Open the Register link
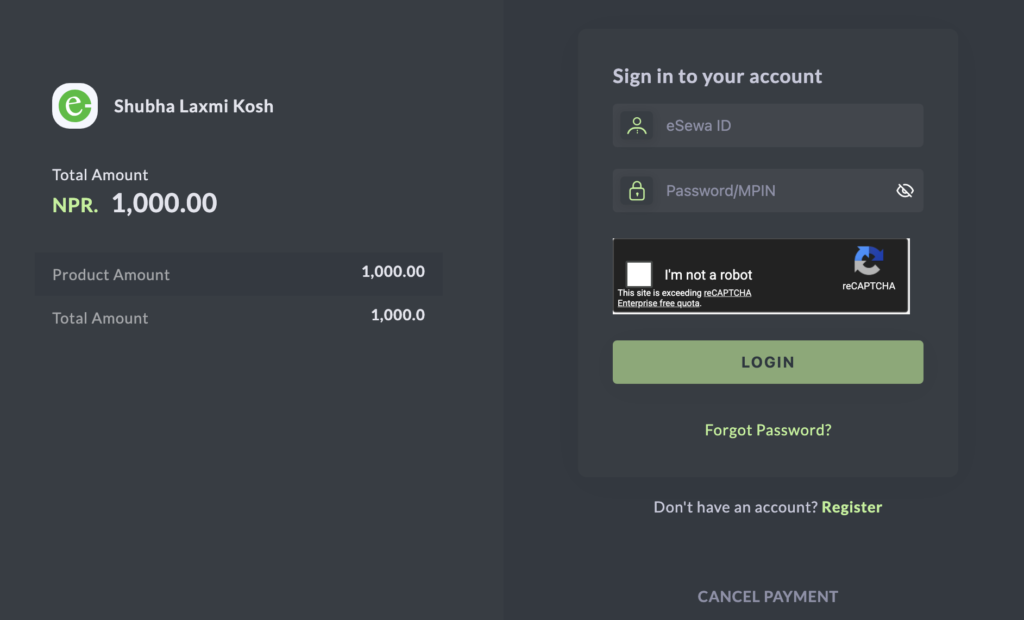The width and height of the screenshot is (1024, 620). click(852, 507)
